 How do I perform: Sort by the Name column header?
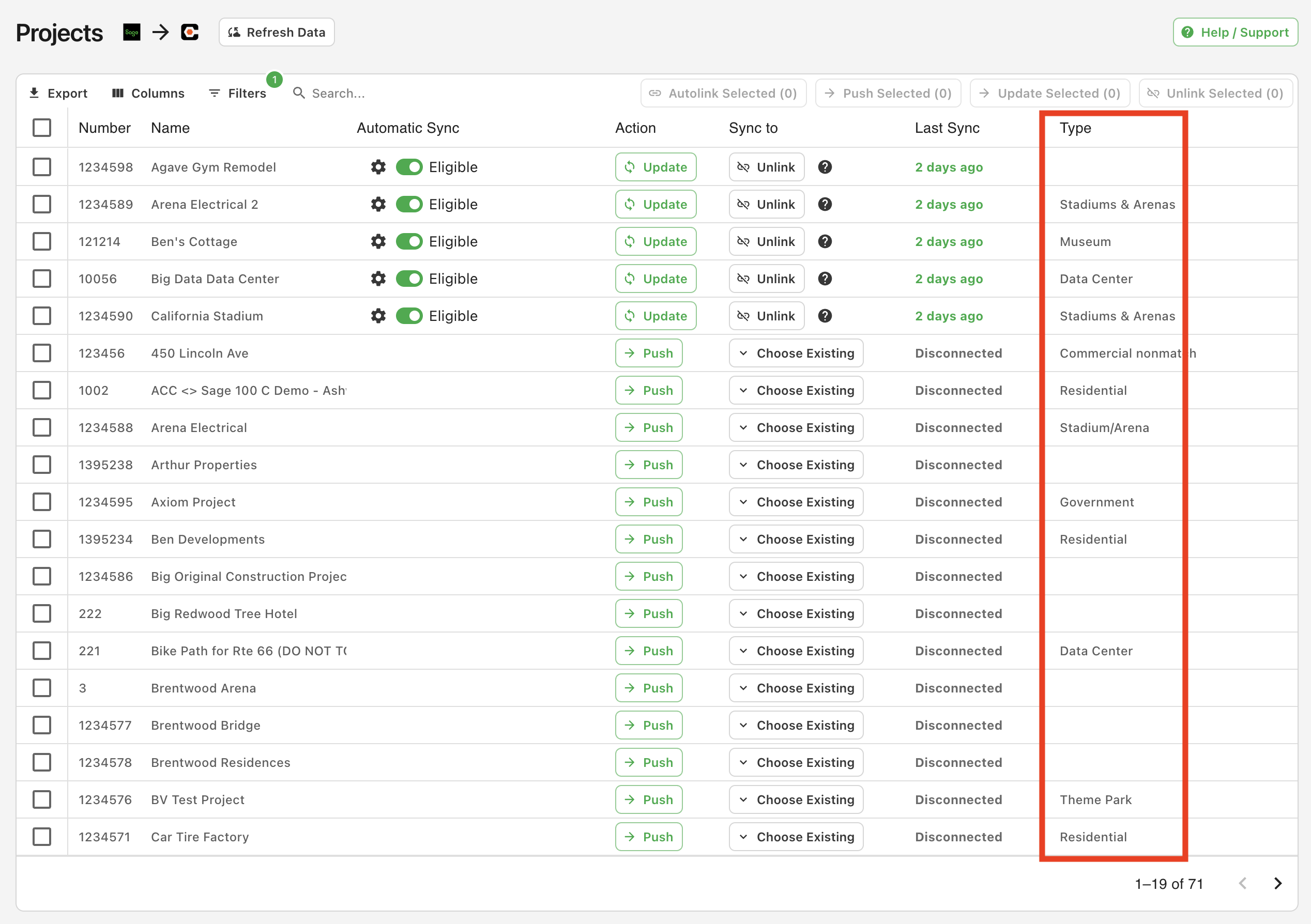tap(170, 128)
